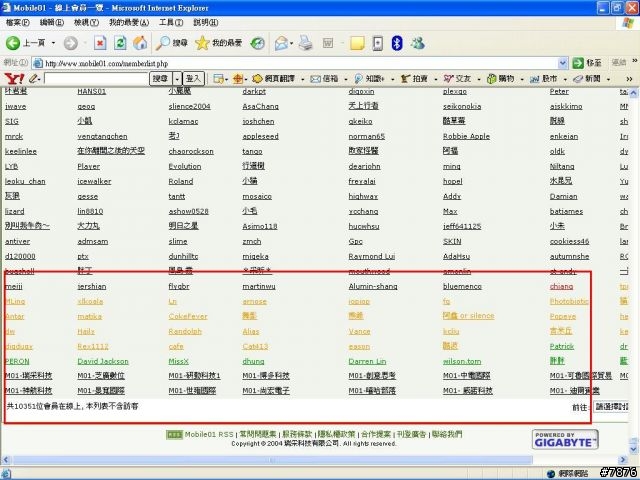The image size is (640, 480).
Task: Click the Edit with Word icon
Action: (328, 43)
